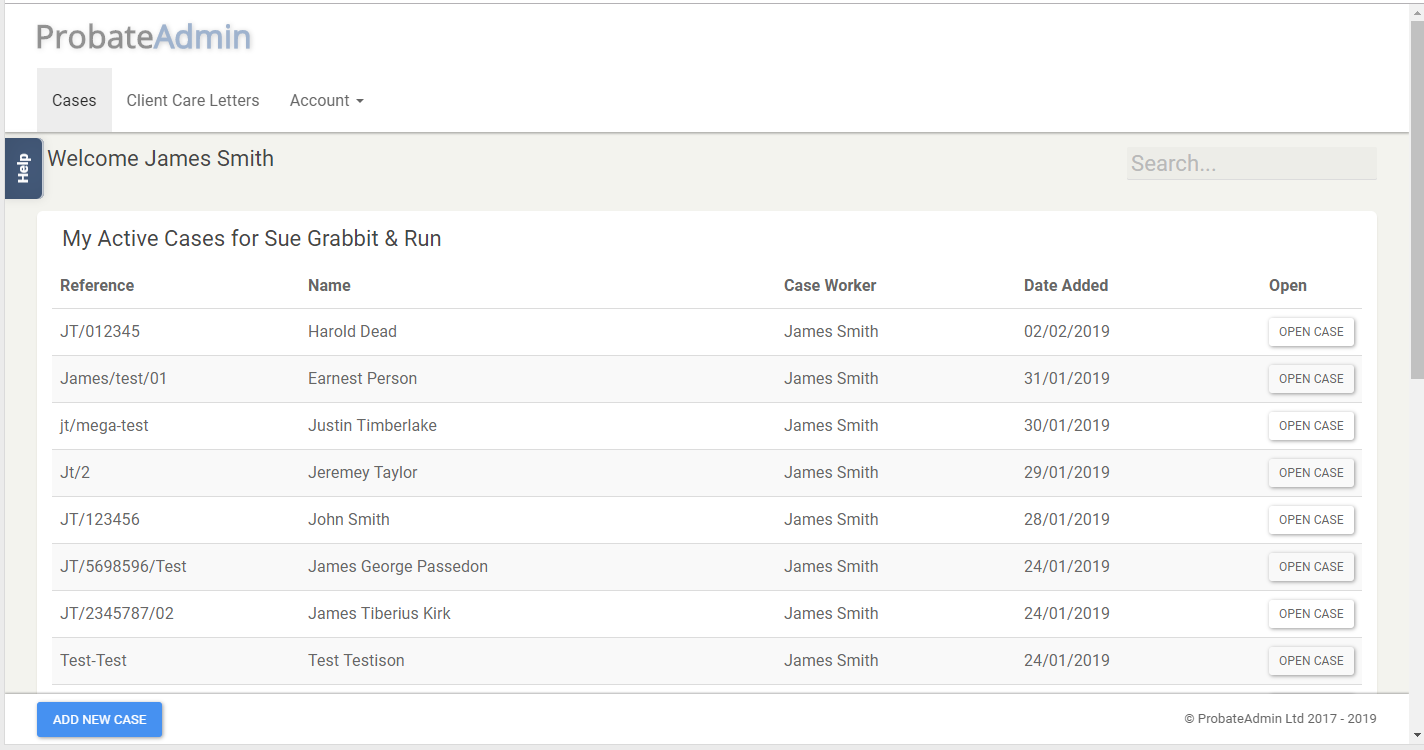Viewport: 1424px width, 750px height.
Task: Open case for Harold Dead
Action: click(1311, 332)
